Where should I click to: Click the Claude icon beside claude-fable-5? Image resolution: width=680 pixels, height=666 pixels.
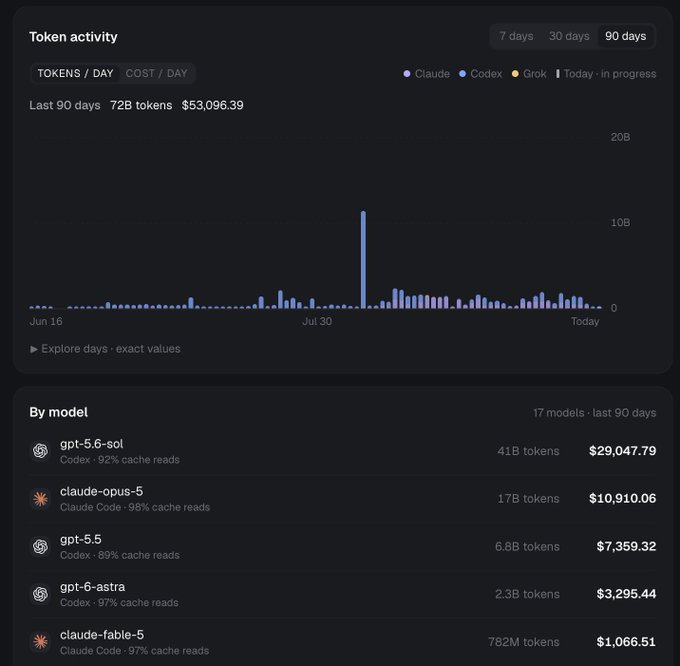pyautogui.click(x=41, y=642)
